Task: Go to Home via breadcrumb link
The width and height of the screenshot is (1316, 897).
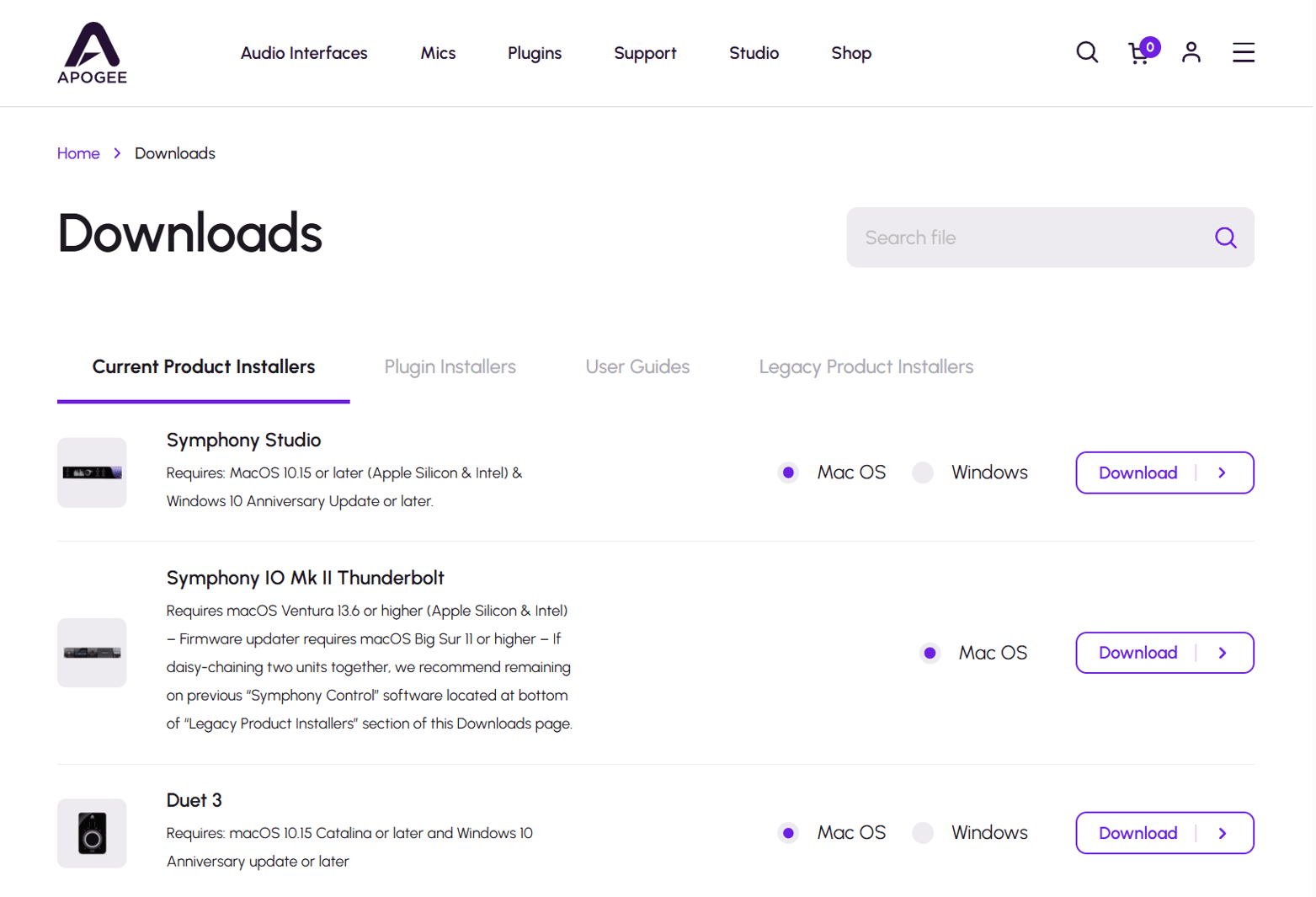Action: click(78, 153)
